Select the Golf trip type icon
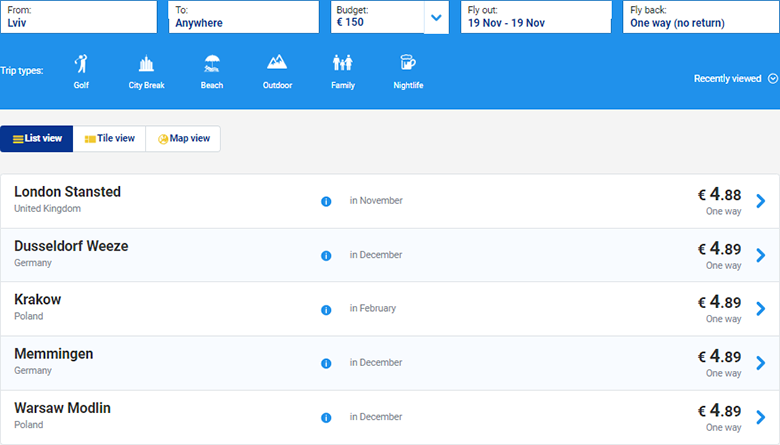The image size is (780, 445). point(81,65)
